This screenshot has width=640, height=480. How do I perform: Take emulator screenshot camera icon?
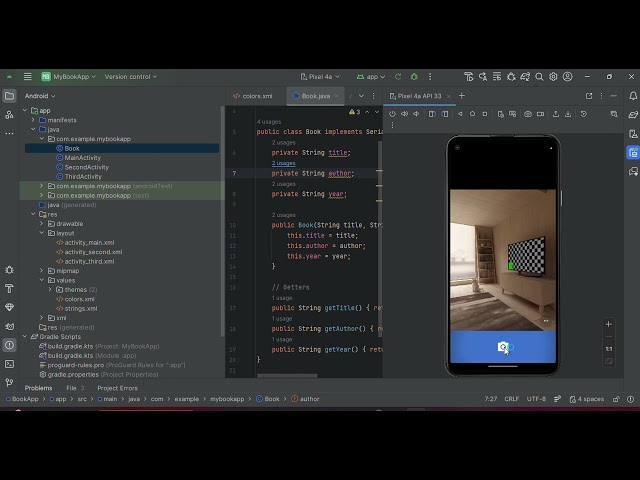[x=528, y=114]
